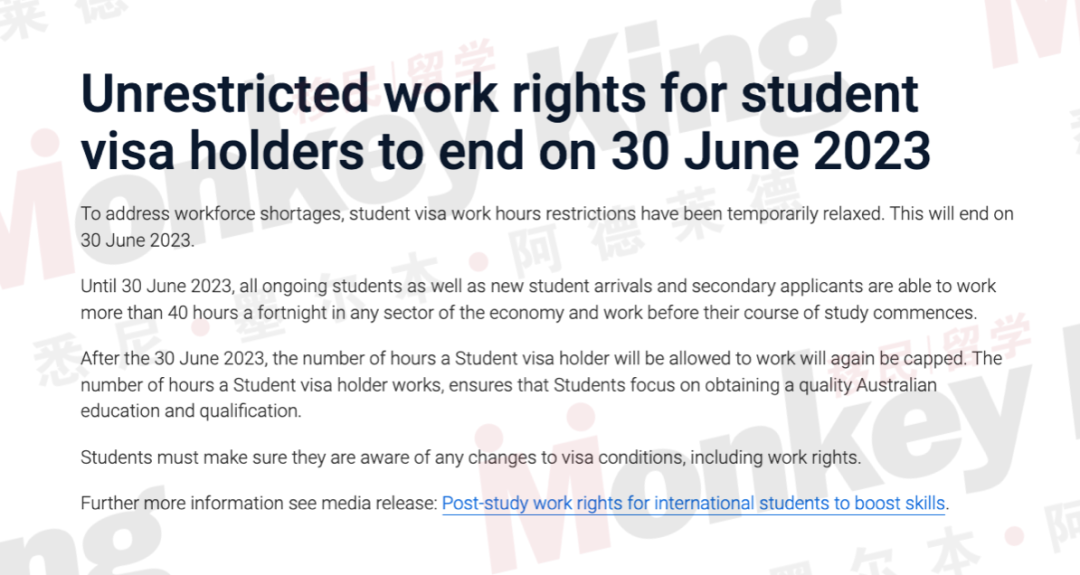Click the paragraph starting "After the 30 June 2023"
The height and width of the screenshot is (575, 1080).
[x=541, y=384]
